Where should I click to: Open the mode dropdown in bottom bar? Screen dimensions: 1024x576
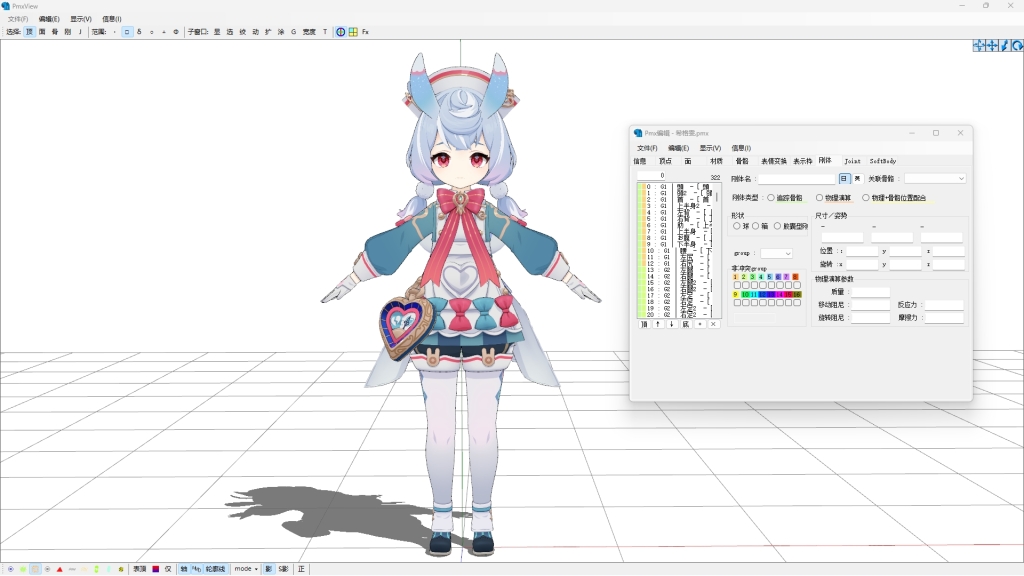pyautogui.click(x=246, y=569)
